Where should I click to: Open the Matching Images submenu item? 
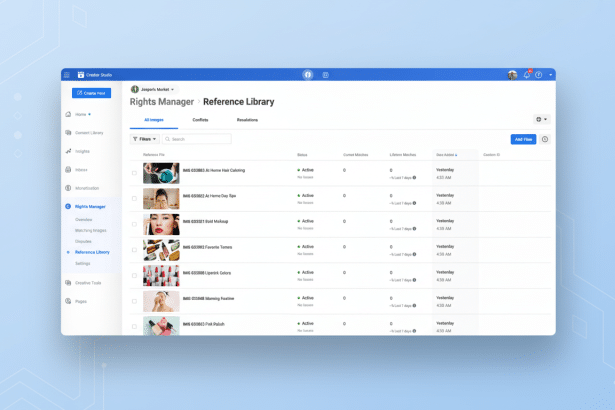(91, 230)
